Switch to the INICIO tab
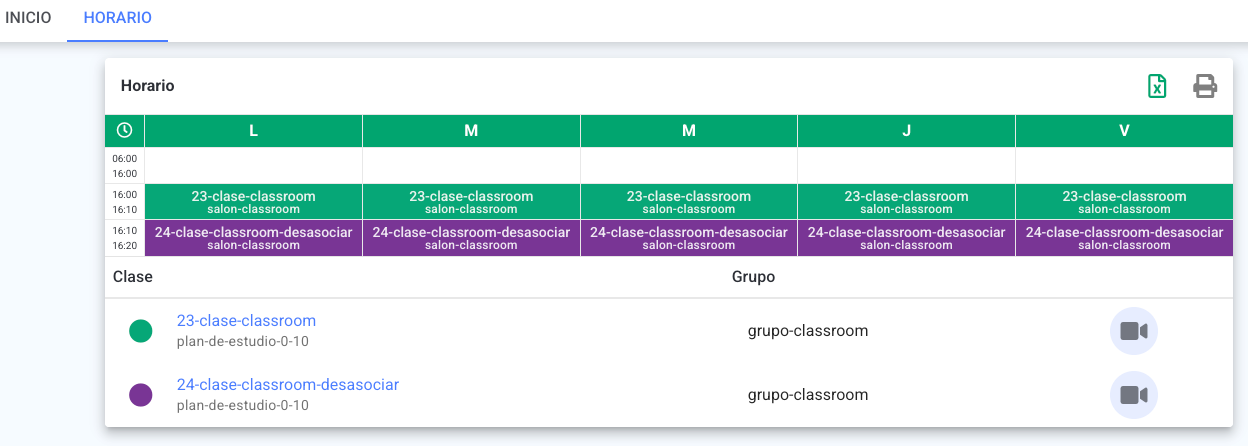Screen dimensions: 1248x446 [28, 19]
